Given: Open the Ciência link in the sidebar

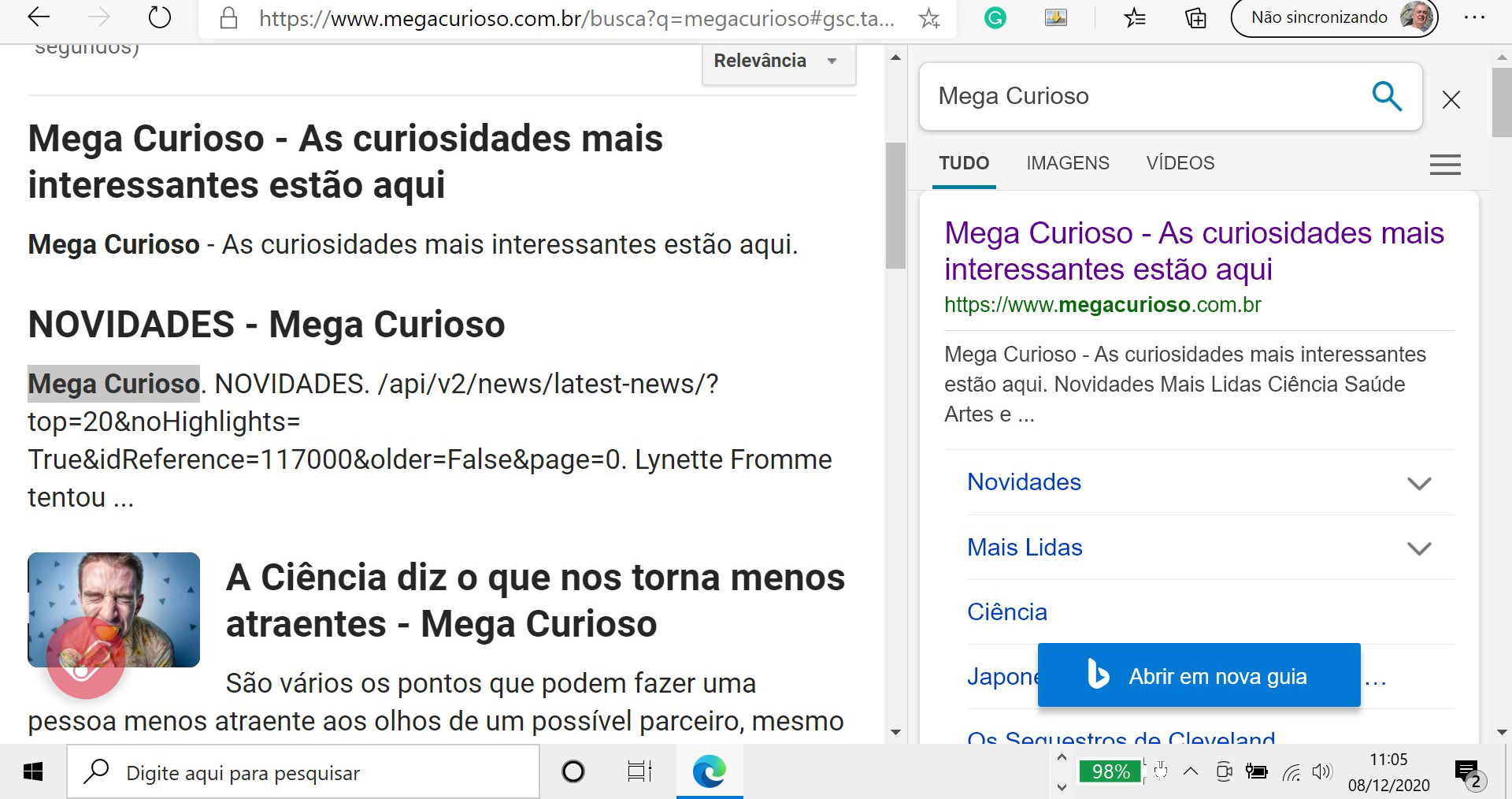Looking at the screenshot, I should [x=1007, y=612].
